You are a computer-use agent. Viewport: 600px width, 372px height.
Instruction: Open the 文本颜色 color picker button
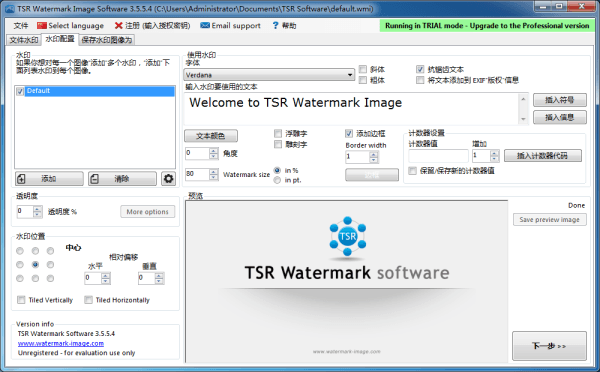(x=211, y=136)
